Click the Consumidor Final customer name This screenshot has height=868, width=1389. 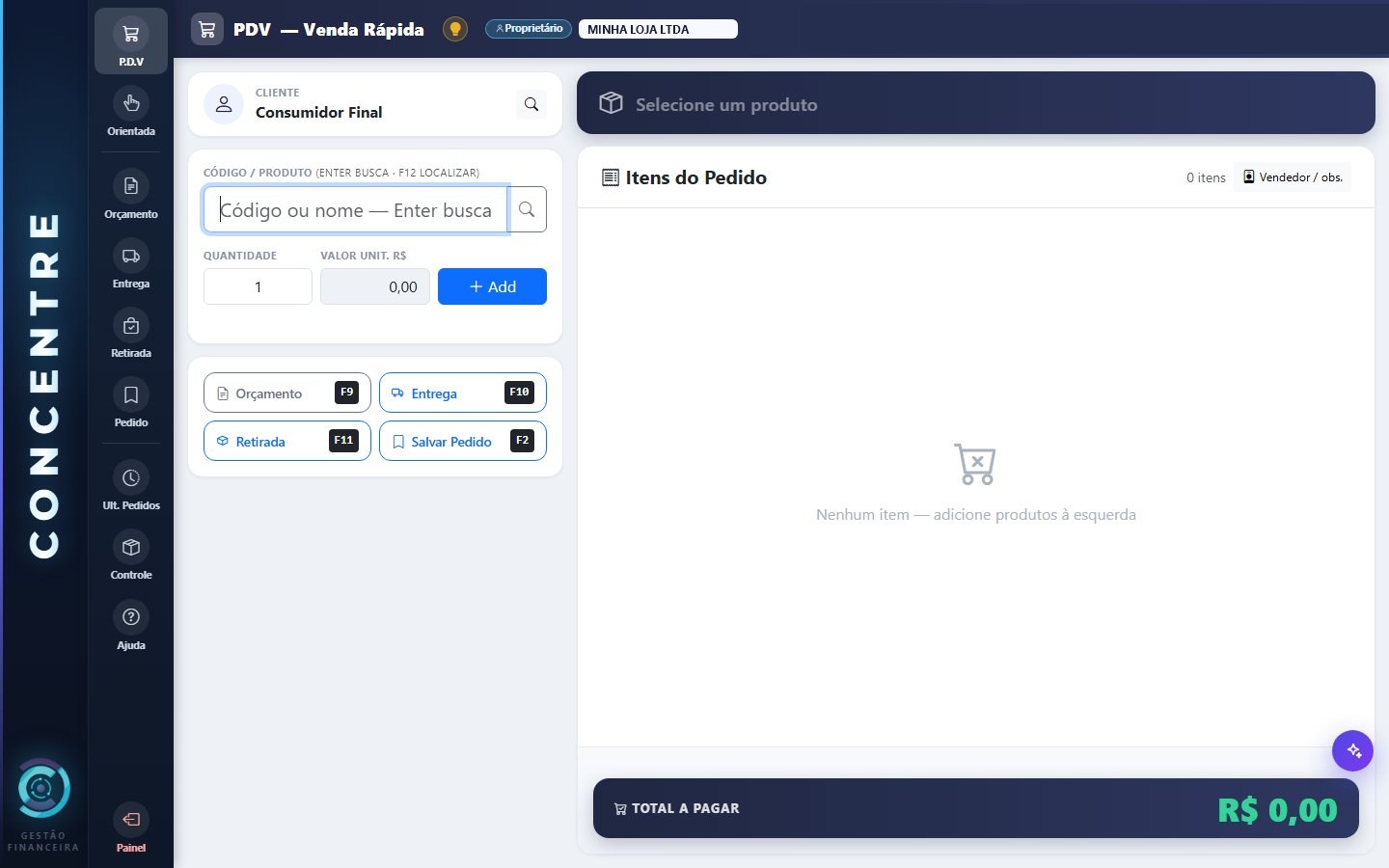click(318, 113)
